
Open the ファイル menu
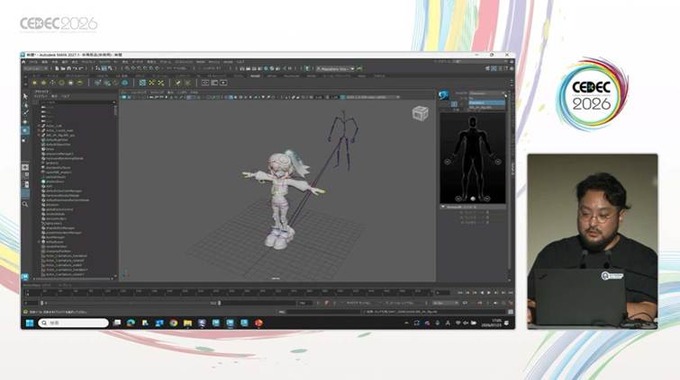(x=33, y=62)
